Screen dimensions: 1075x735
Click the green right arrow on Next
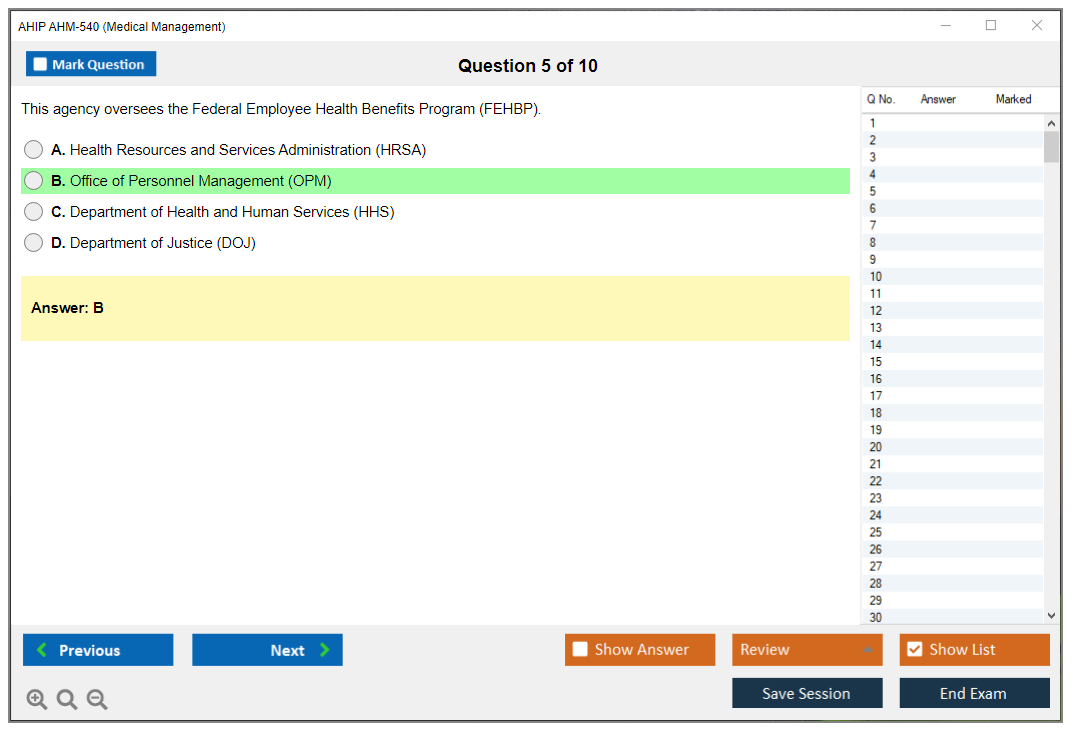pos(325,650)
